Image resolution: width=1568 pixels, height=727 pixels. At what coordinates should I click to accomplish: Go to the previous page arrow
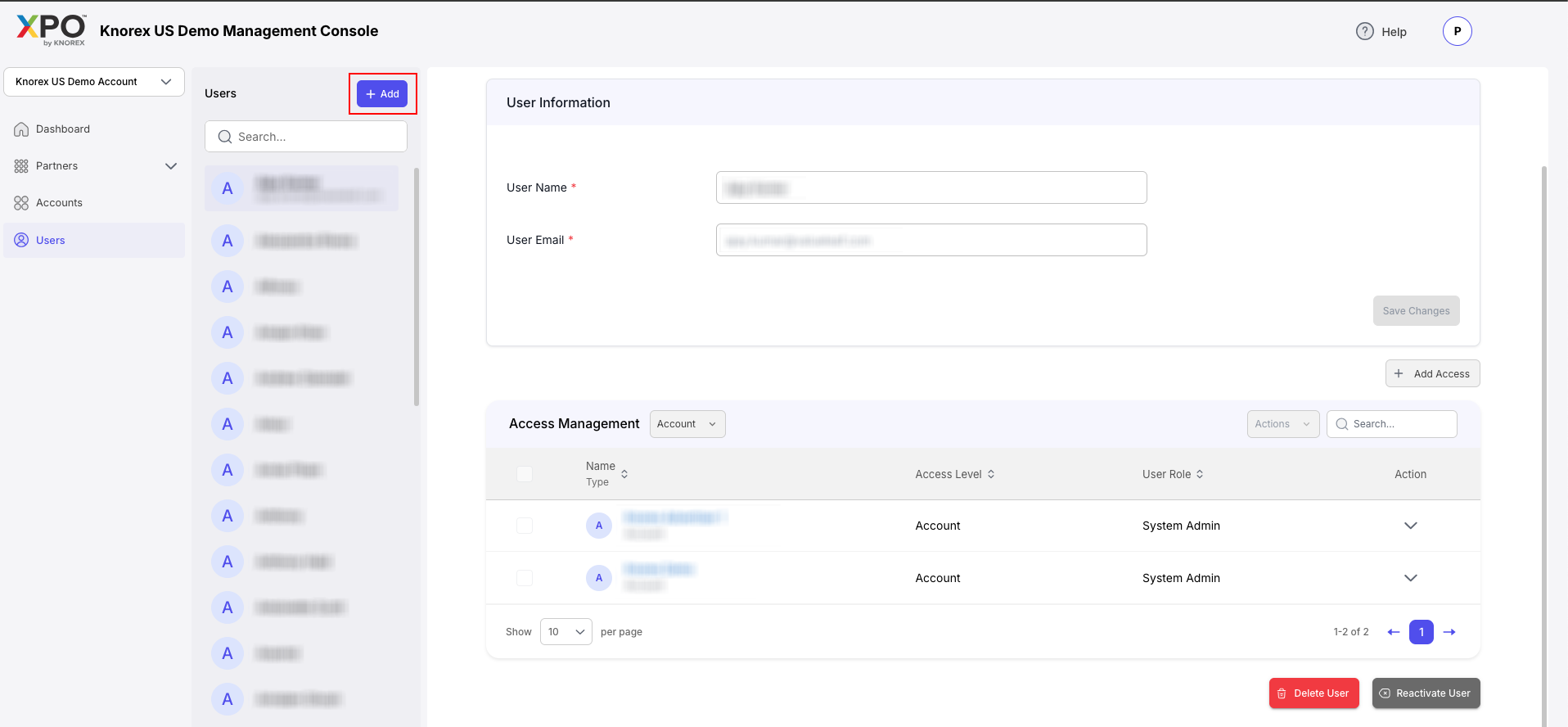(x=1394, y=632)
